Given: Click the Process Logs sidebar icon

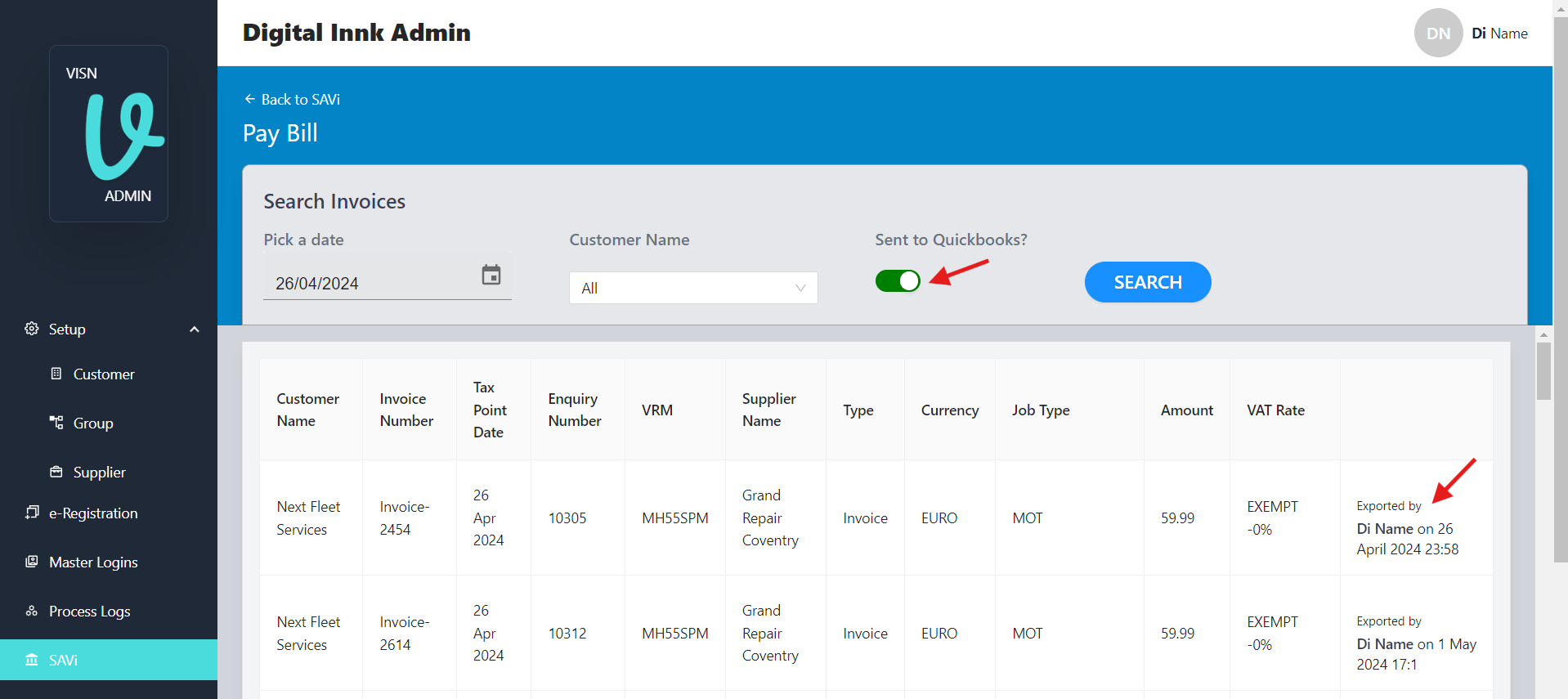Looking at the screenshot, I should point(32,611).
